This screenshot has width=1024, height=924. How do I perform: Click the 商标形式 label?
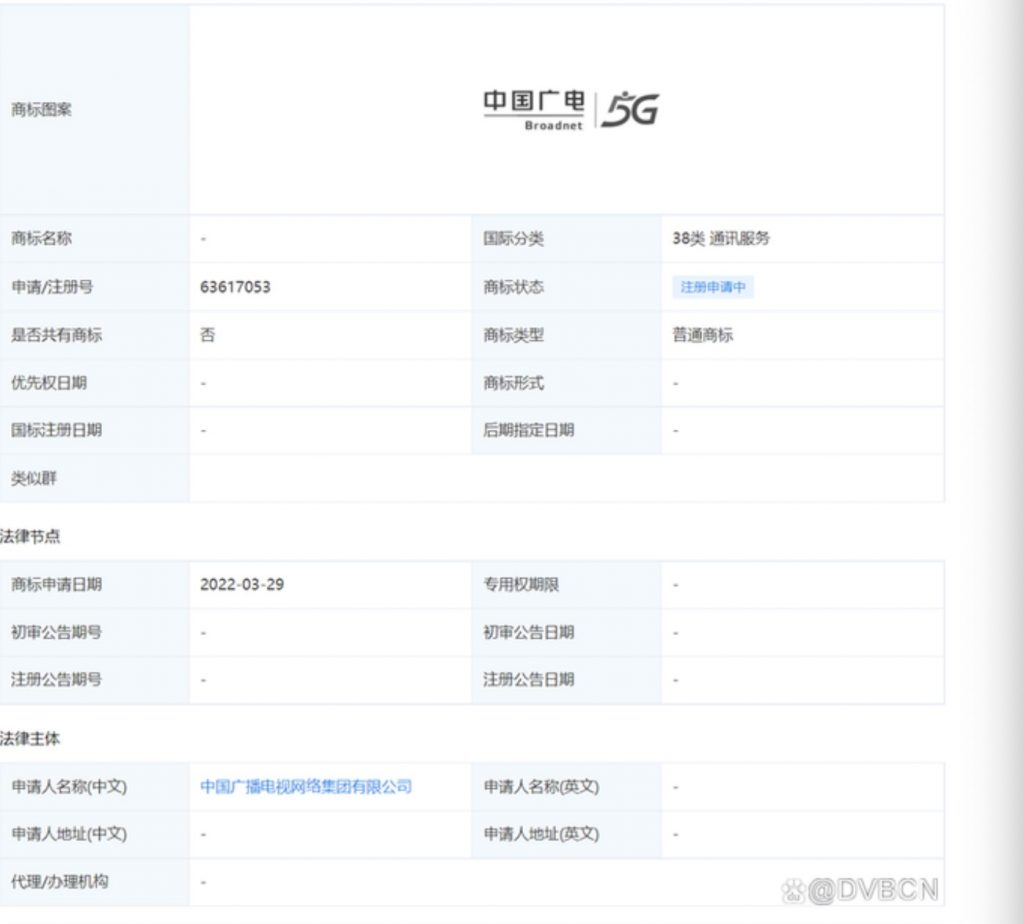pyautogui.click(x=513, y=383)
